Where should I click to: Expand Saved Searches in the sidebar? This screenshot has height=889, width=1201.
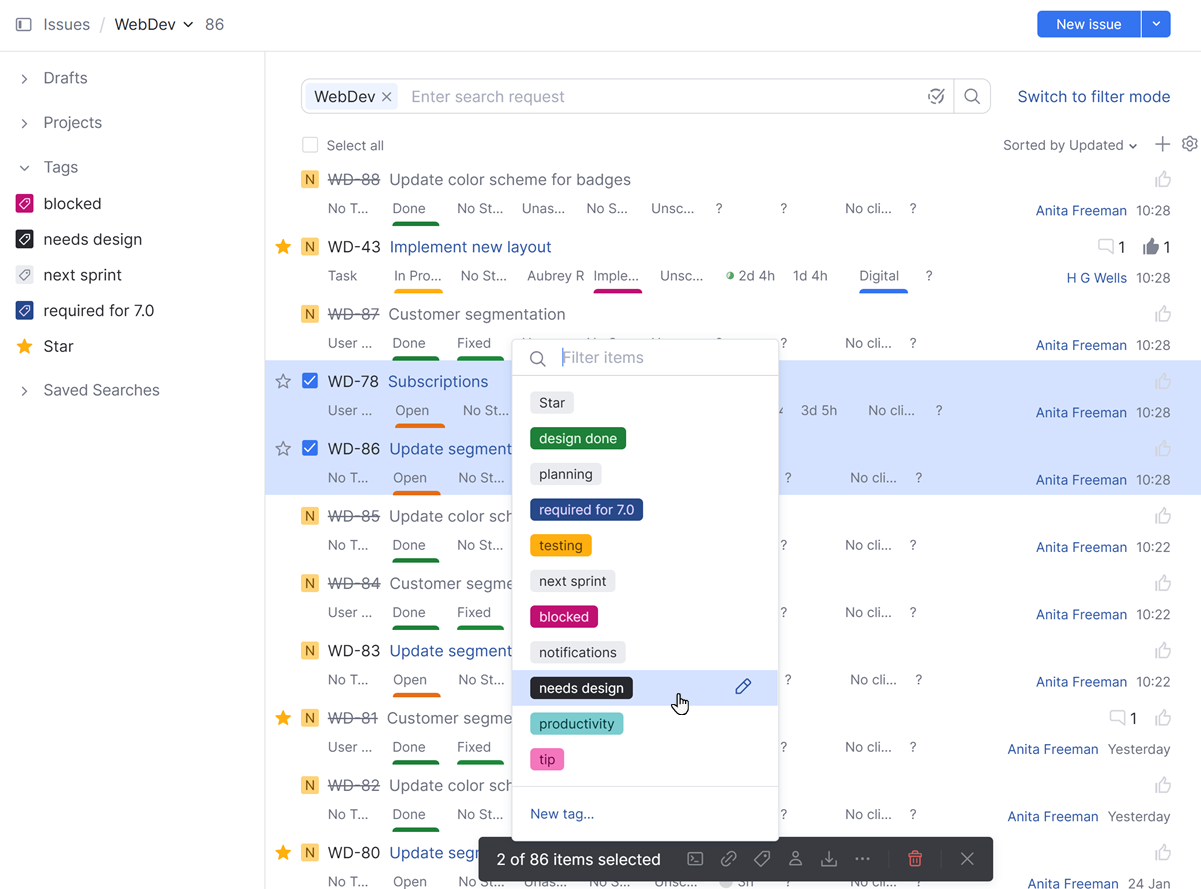point(101,390)
